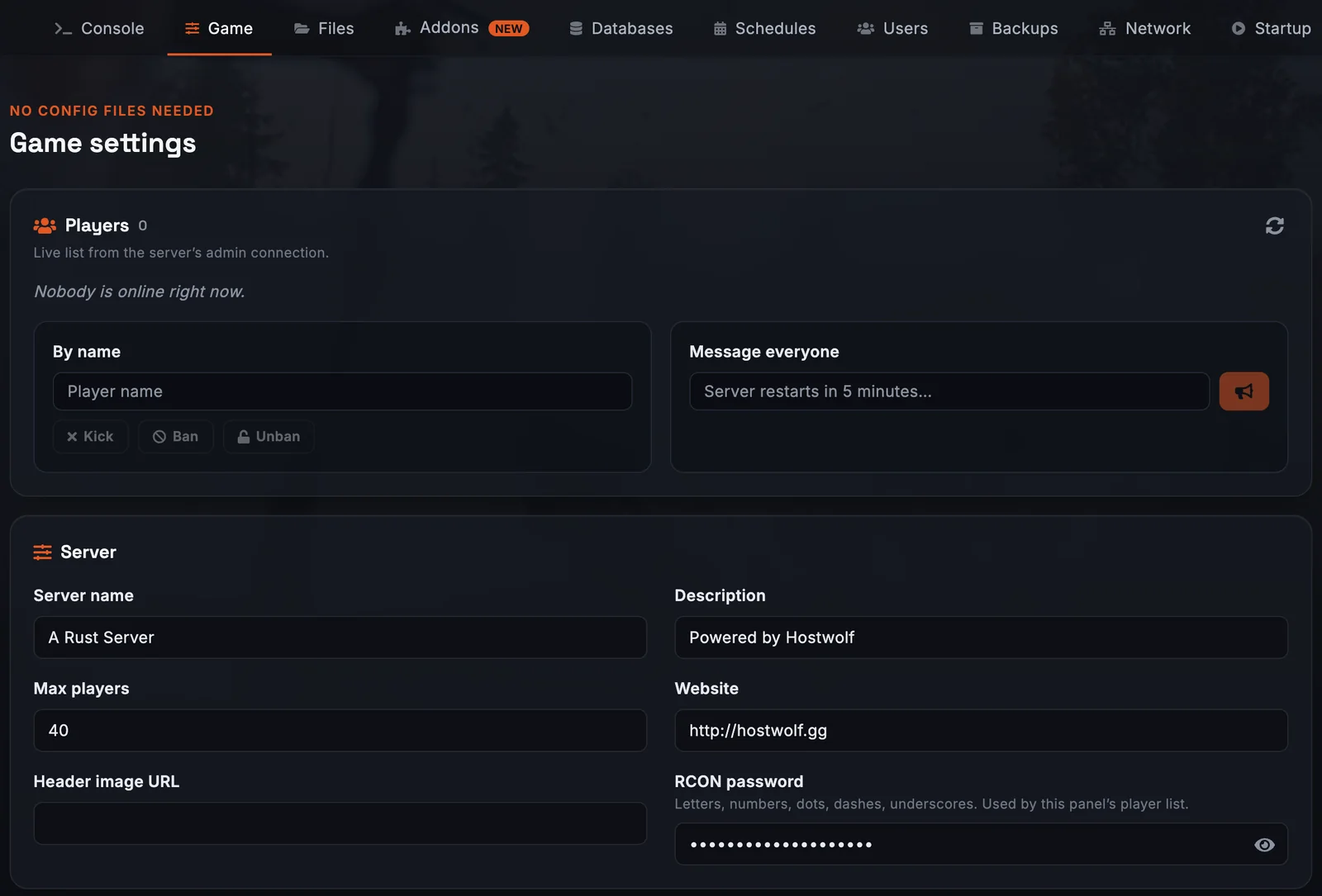
Task: Click the RCON password field
Action: click(x=981, y=844)
